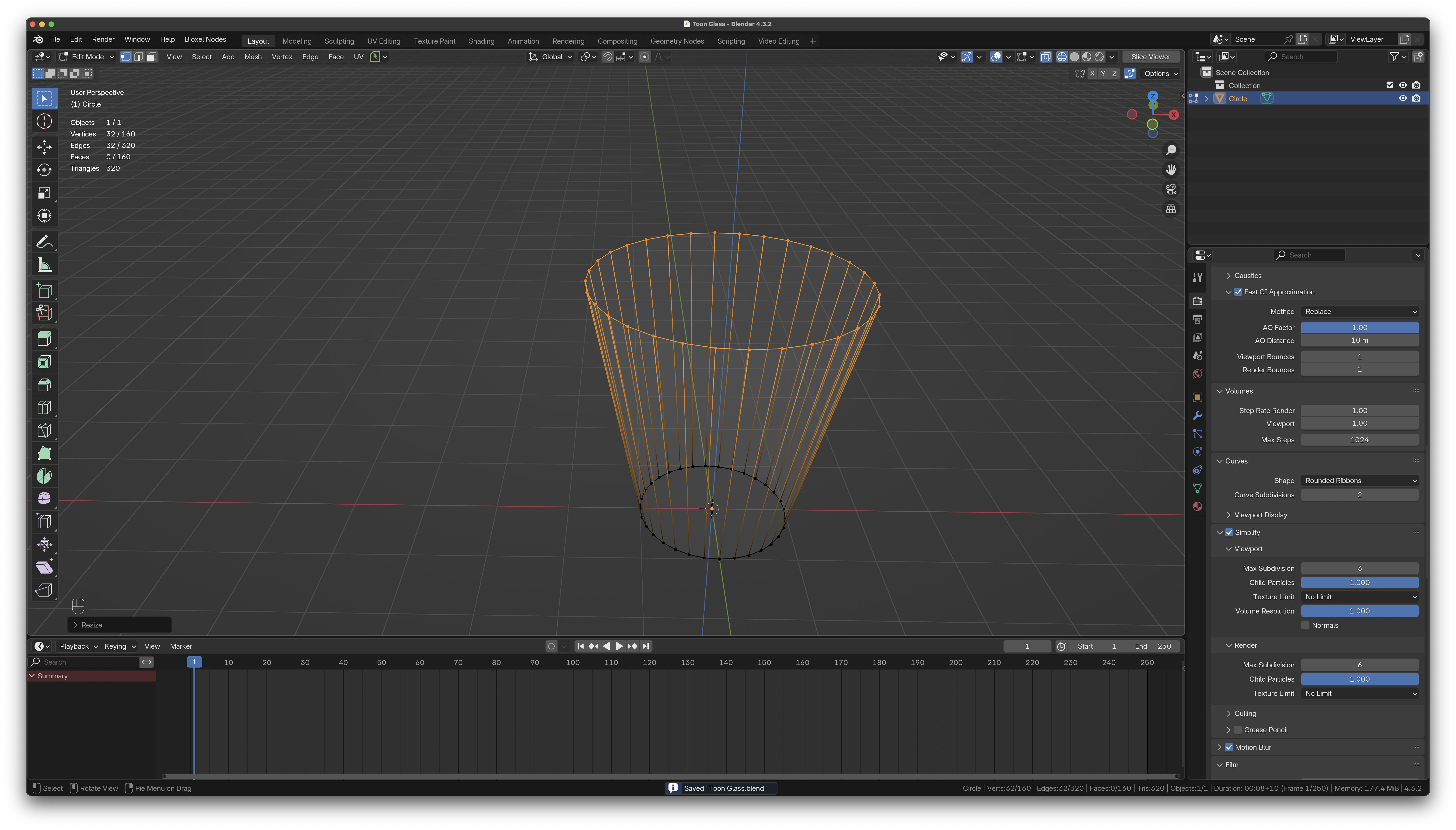Open the File menu

[x=55, y=39]
